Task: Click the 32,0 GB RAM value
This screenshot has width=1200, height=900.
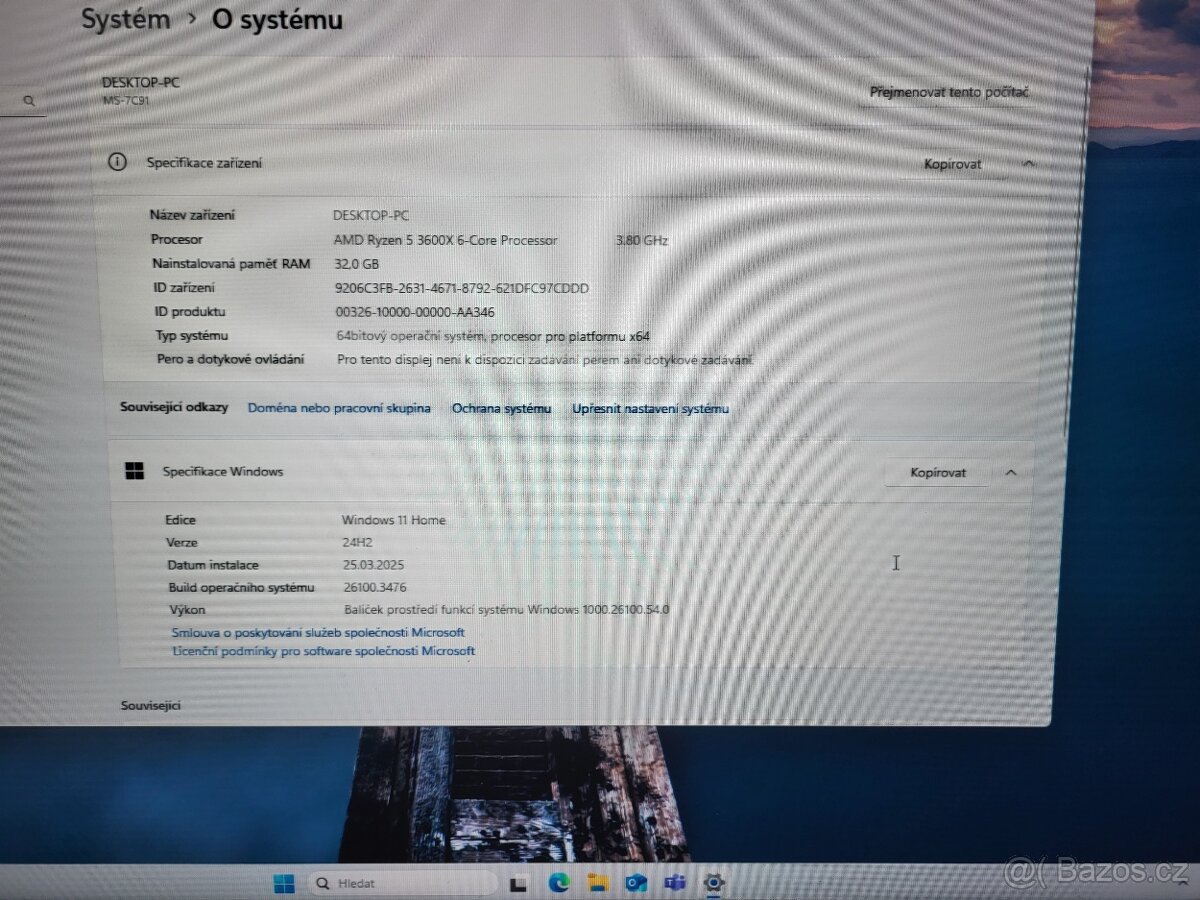Action: coord(357,264)
